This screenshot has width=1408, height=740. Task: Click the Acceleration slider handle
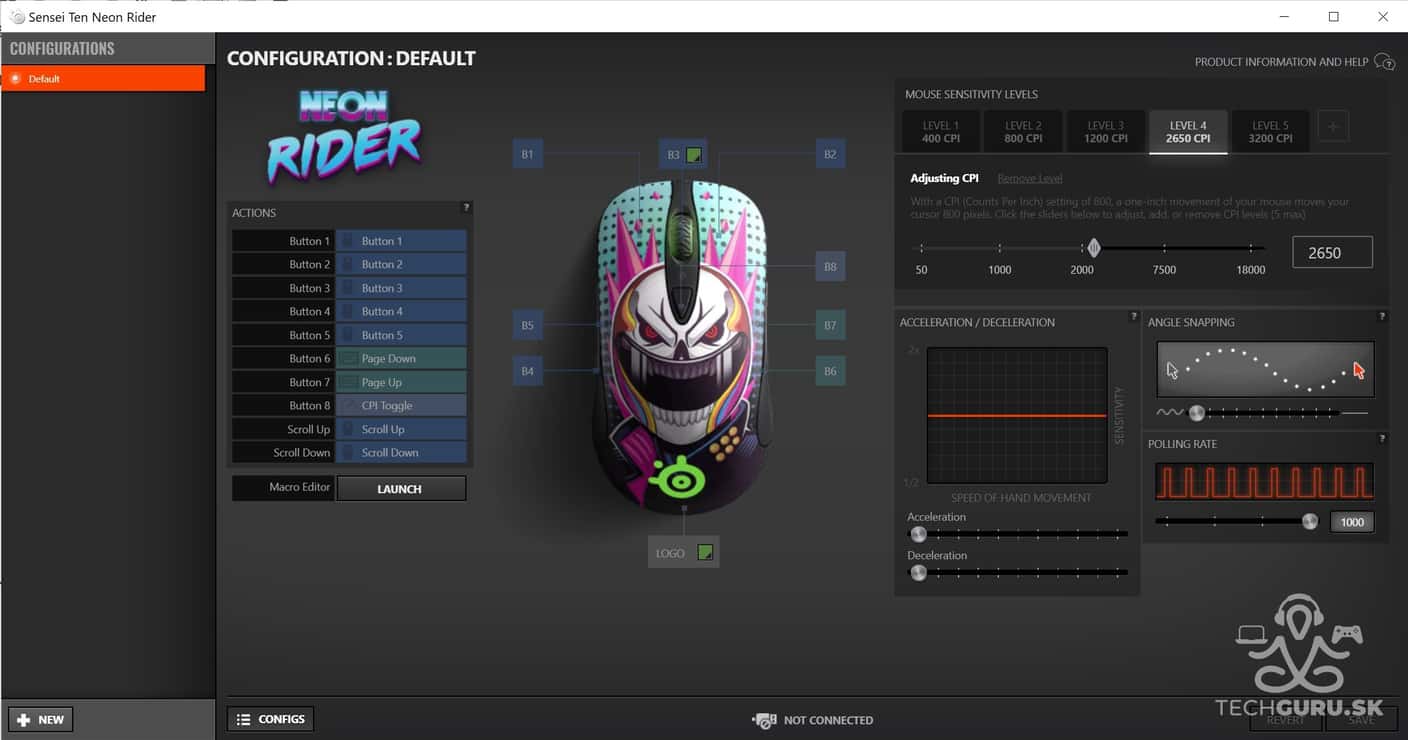[918, 534]
